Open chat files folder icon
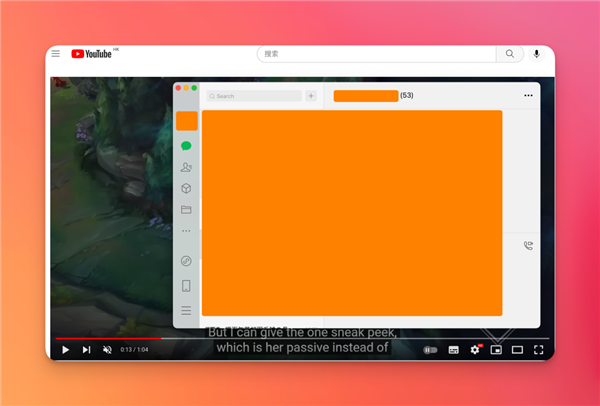 tap(186, 210)
